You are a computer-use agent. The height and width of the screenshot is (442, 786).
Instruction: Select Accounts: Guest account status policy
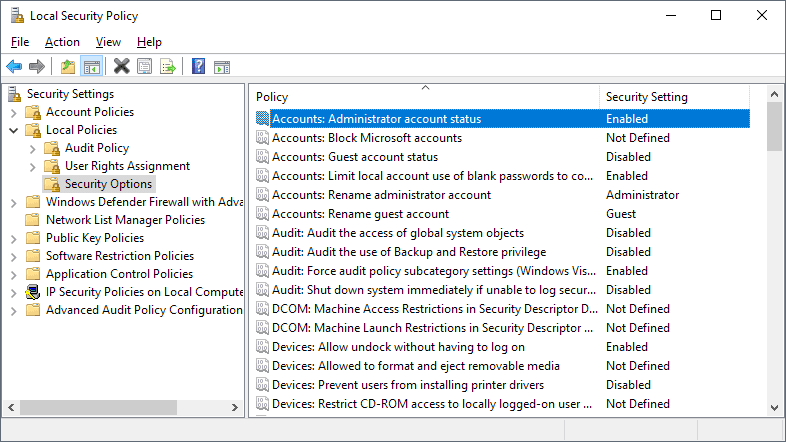pyautogui.click(x=503, y=157)
